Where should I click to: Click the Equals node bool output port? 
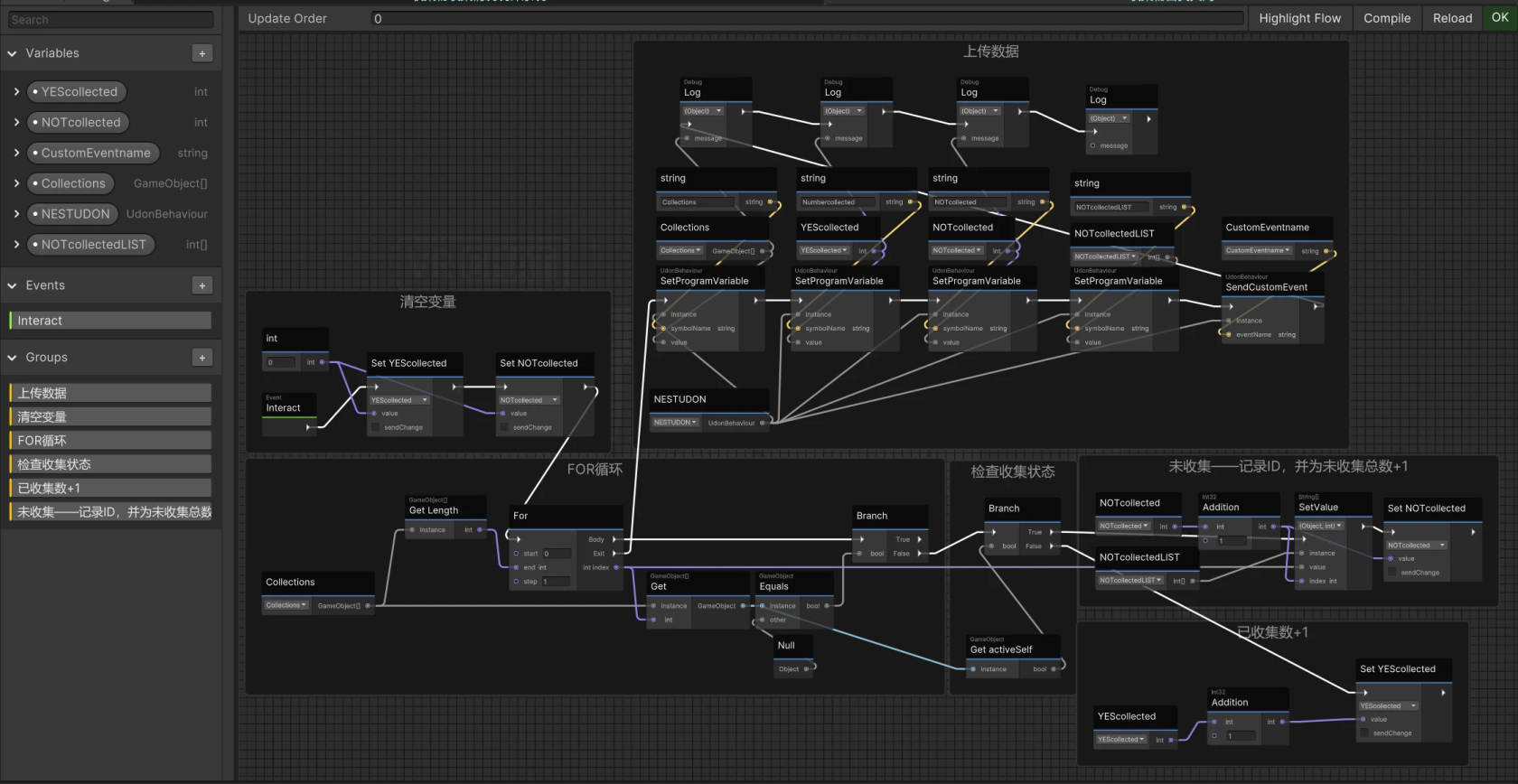pos(828,606)
